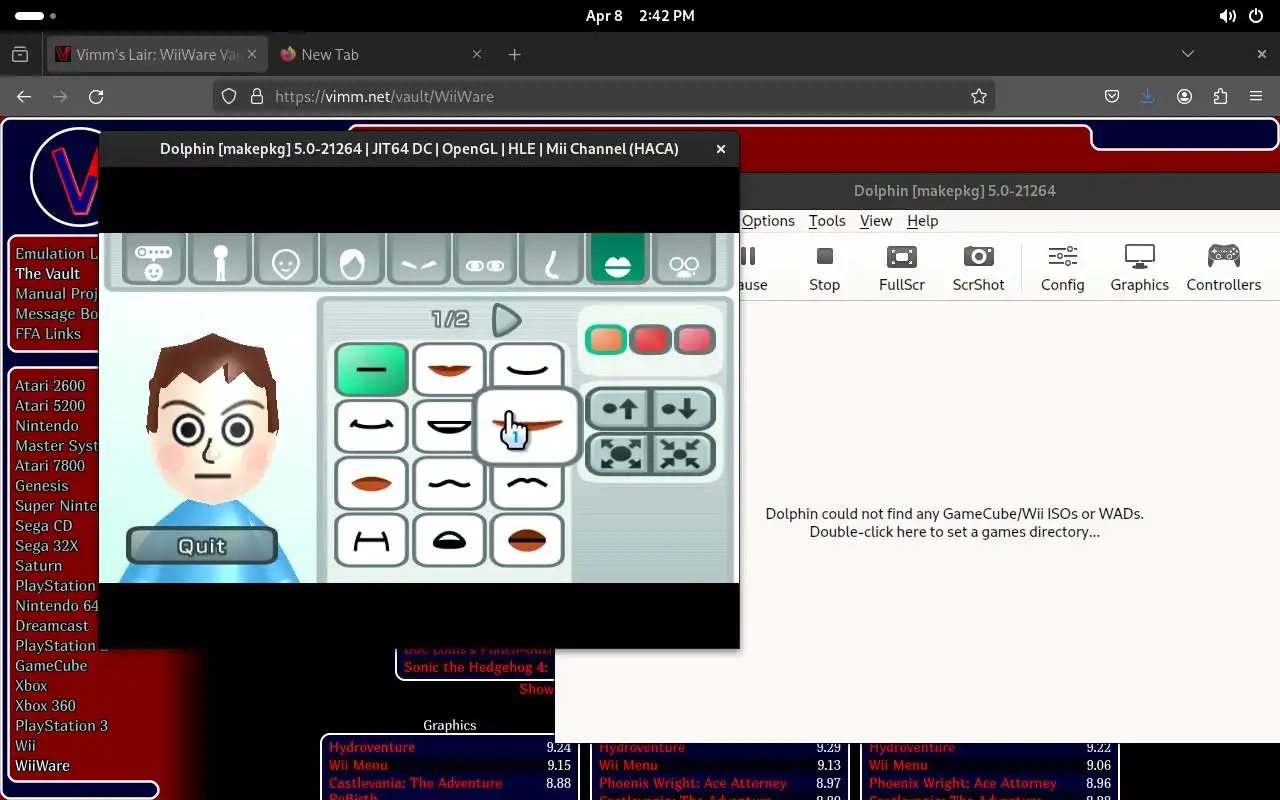The width and height of the screenshot is (1280, 800).
Task: Open the Mii nickname and profile category
Action: coord(154,258)
